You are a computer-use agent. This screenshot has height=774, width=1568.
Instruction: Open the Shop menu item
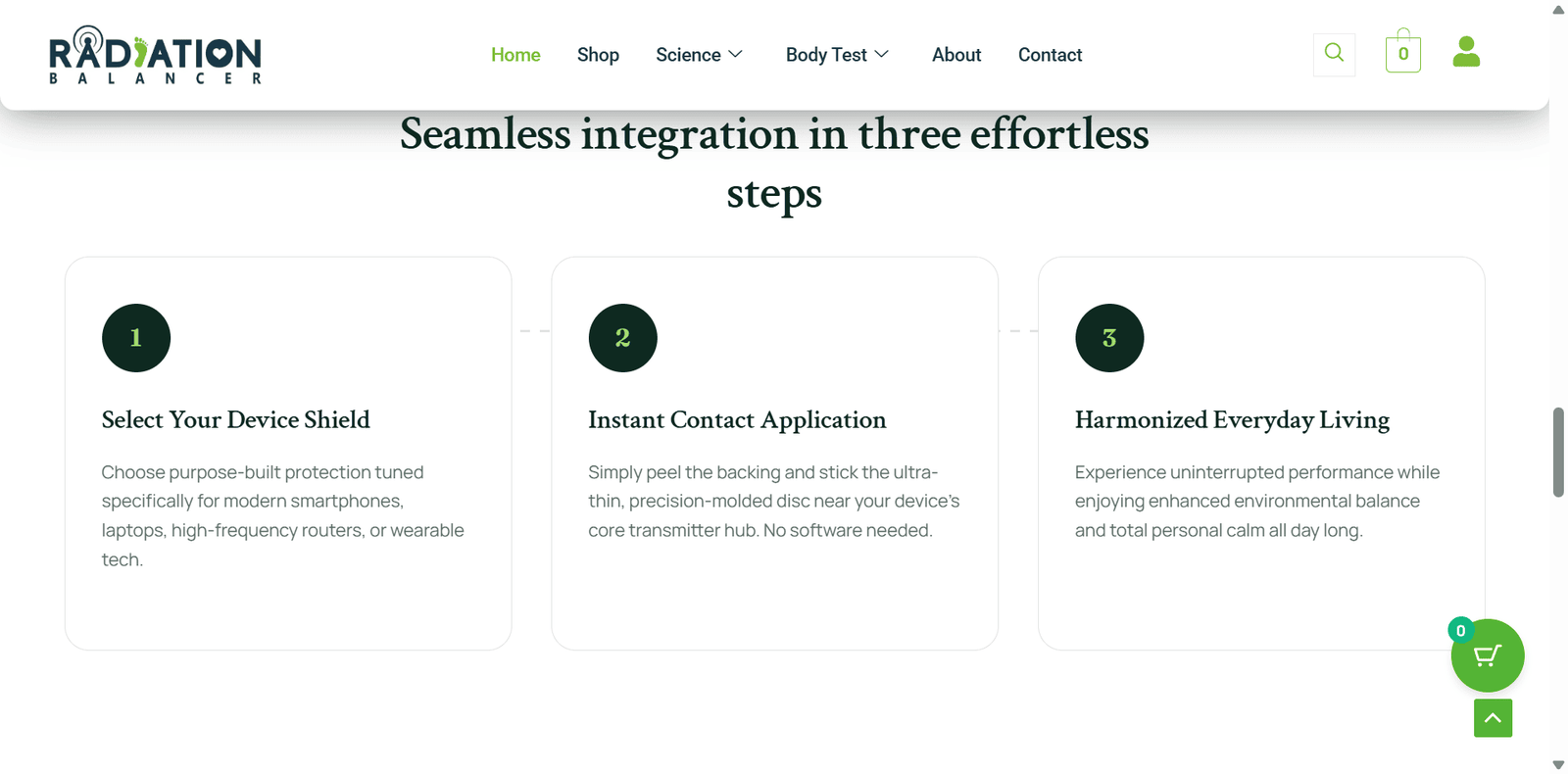598,55
